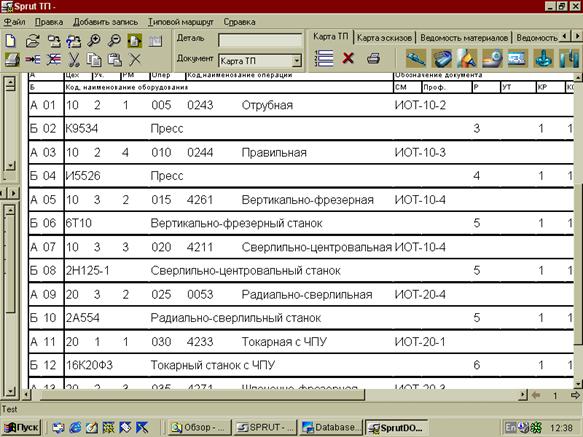Open the Добавить запись menu

(x=105, y=22)
